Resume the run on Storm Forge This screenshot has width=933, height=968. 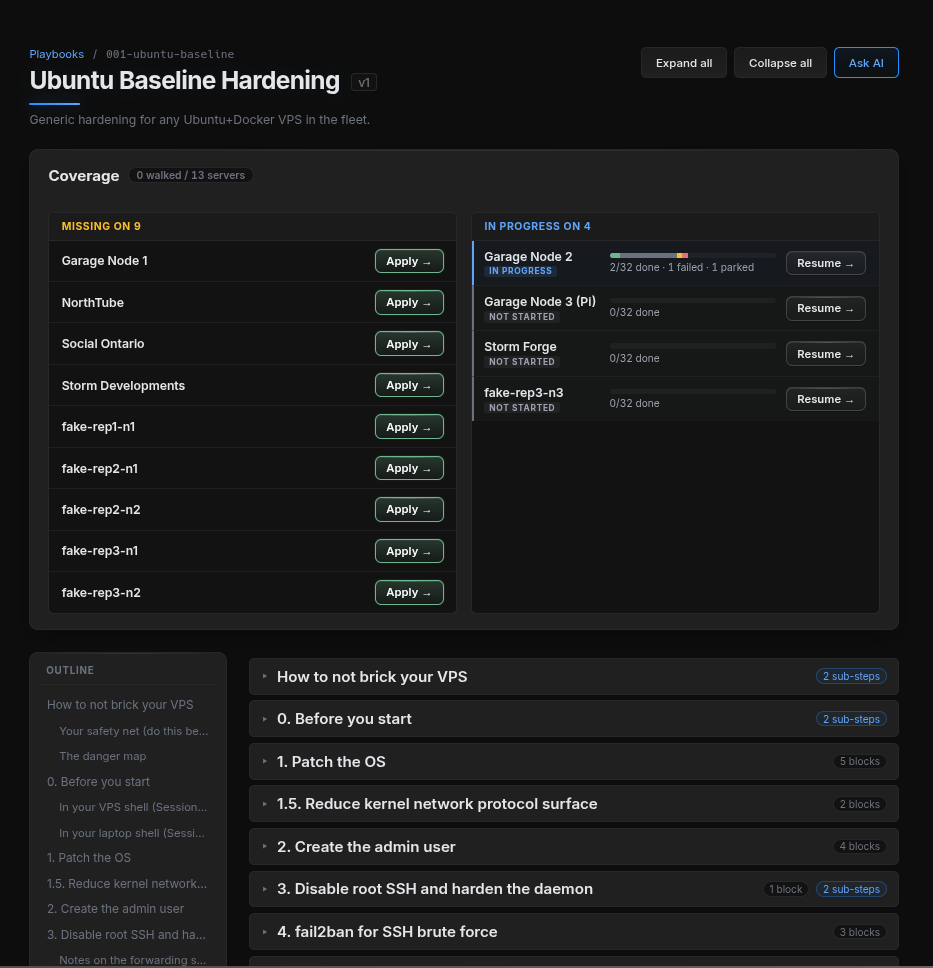pos(826,354)
